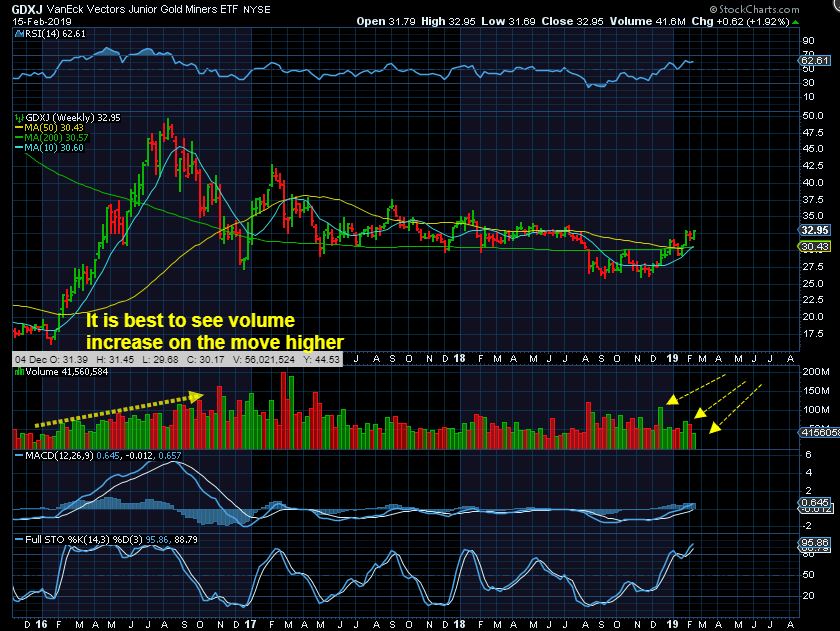The image size is (840, 631).
Task: Click year 16 on the bottom time axis
Action: (41, 625)
